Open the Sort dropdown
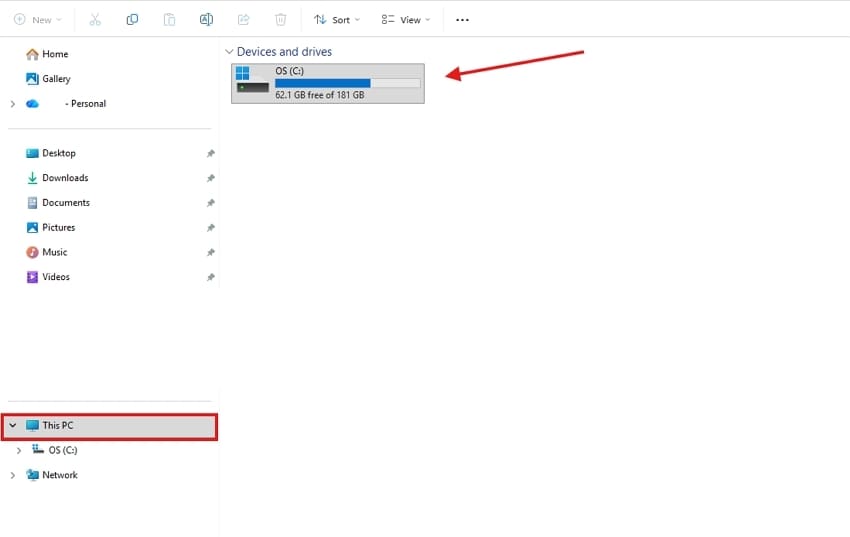The image size is (850, 537). [336, 20]
